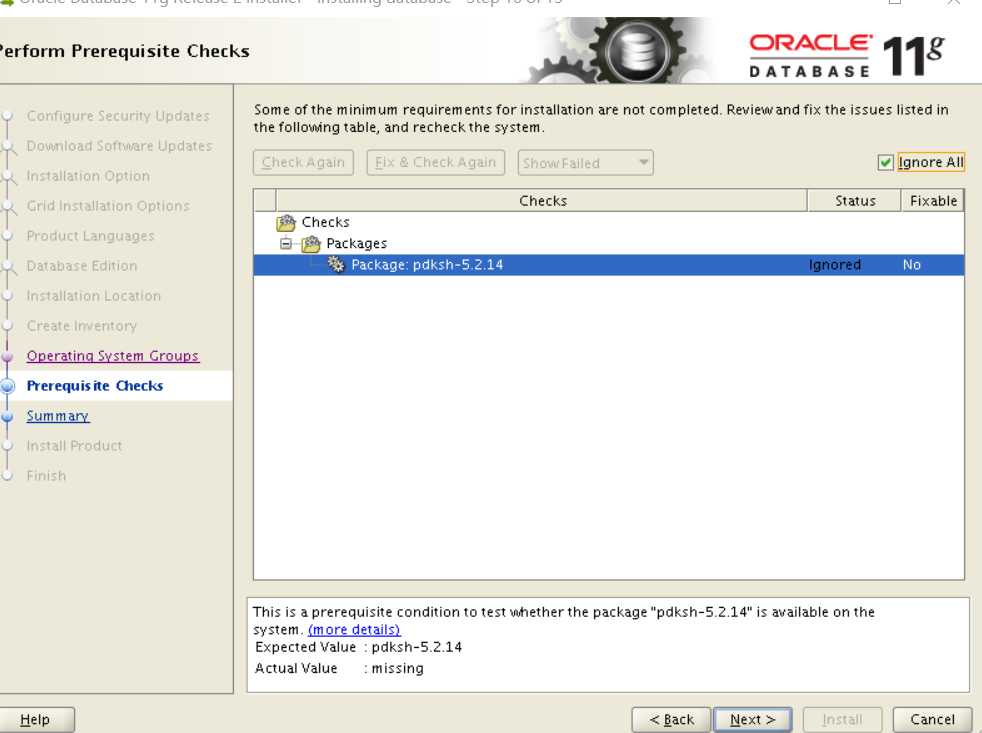This screenshot has width=982, height=733.
Task: Click the Packages tree label
Action: pos(356,244)
